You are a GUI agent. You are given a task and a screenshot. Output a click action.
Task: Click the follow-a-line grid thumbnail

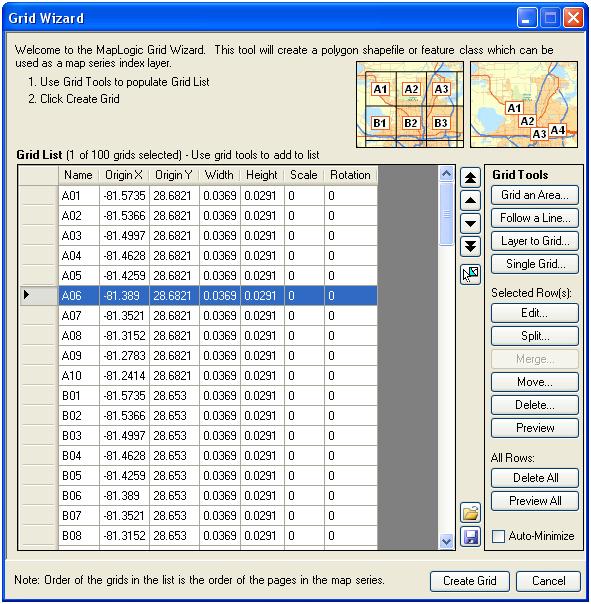coord(524,104)
